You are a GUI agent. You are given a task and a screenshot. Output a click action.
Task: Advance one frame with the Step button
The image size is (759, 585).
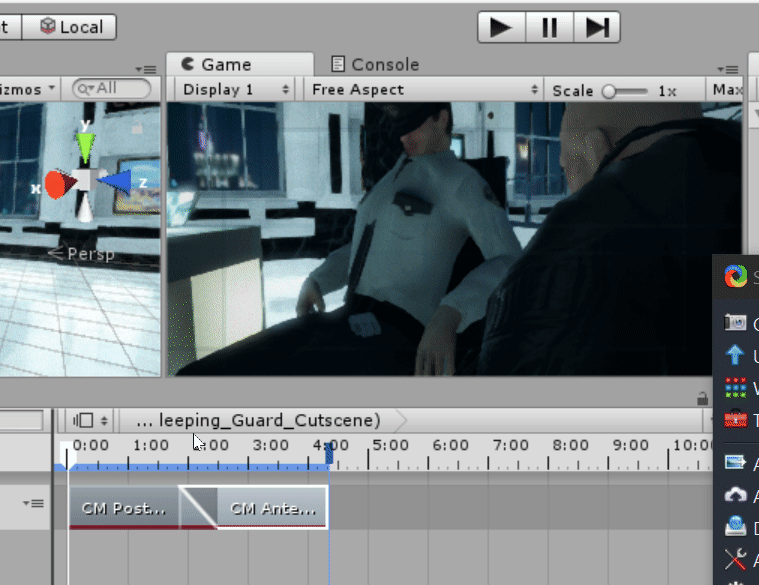[597, 28]
